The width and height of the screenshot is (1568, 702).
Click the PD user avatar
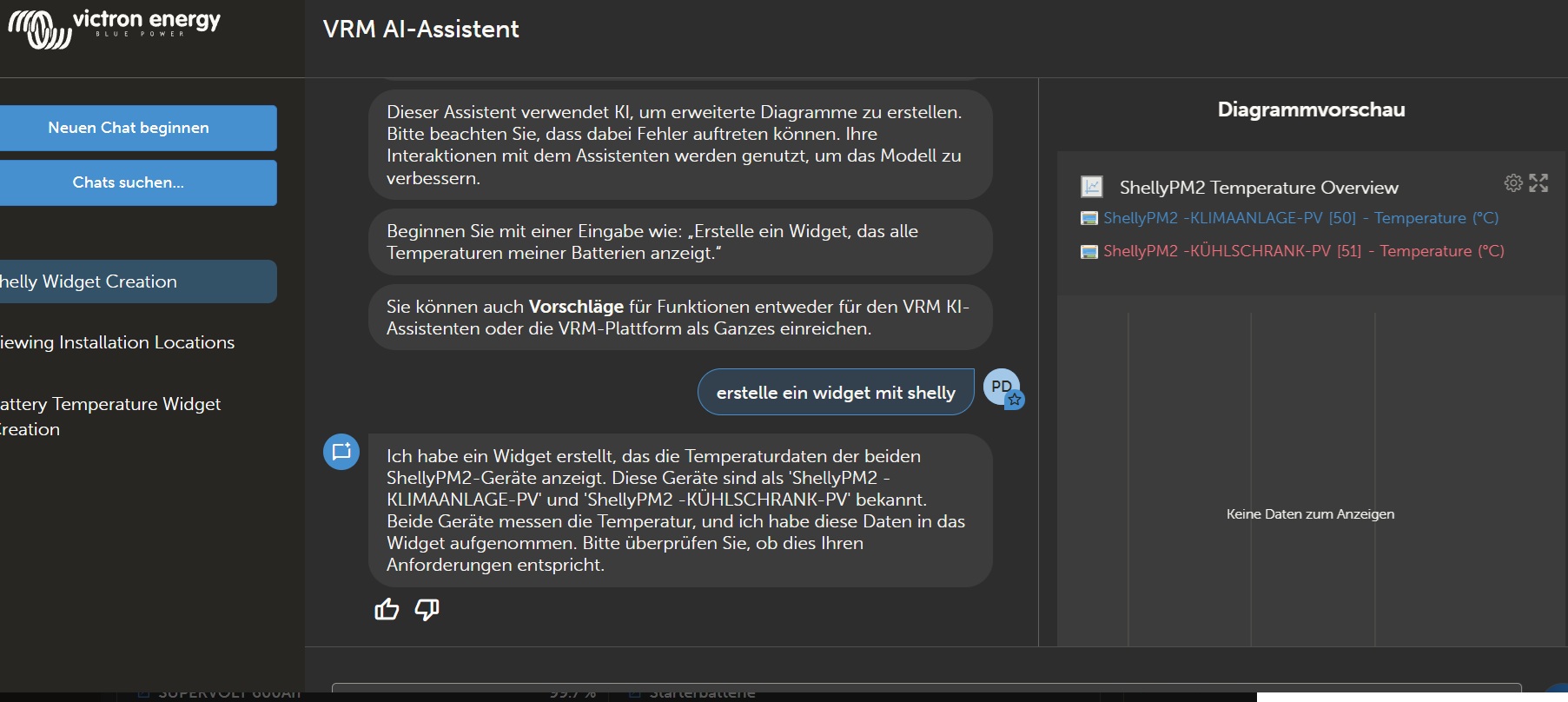(x=1002, y=387)
